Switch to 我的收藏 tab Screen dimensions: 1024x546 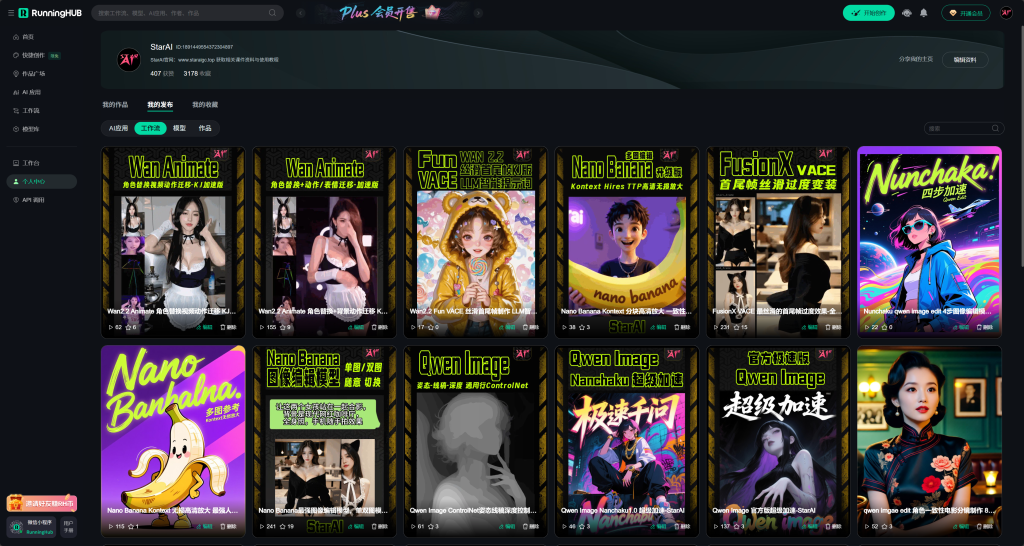pos(205,104)
